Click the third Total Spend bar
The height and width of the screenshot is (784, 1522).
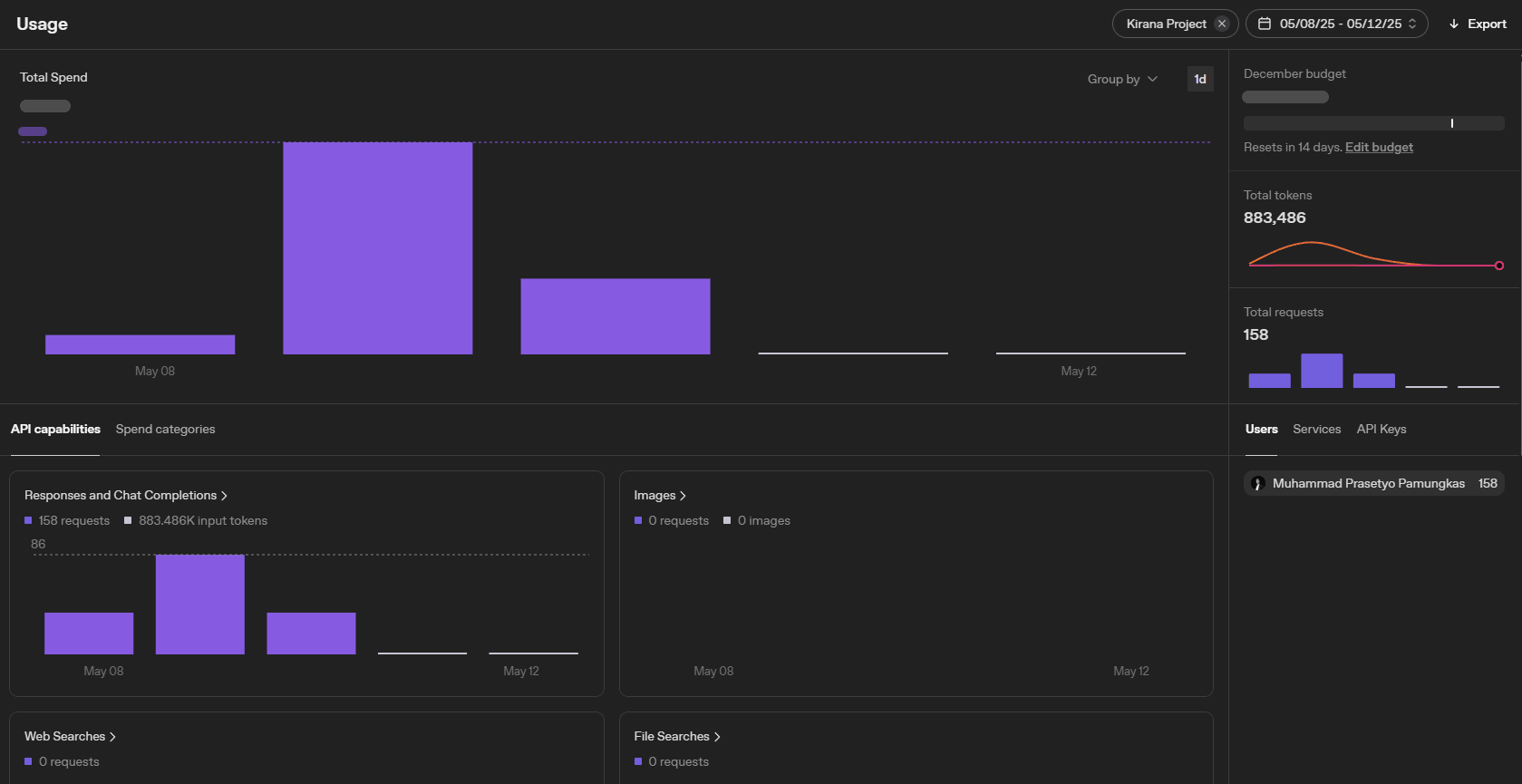[616, 315]
